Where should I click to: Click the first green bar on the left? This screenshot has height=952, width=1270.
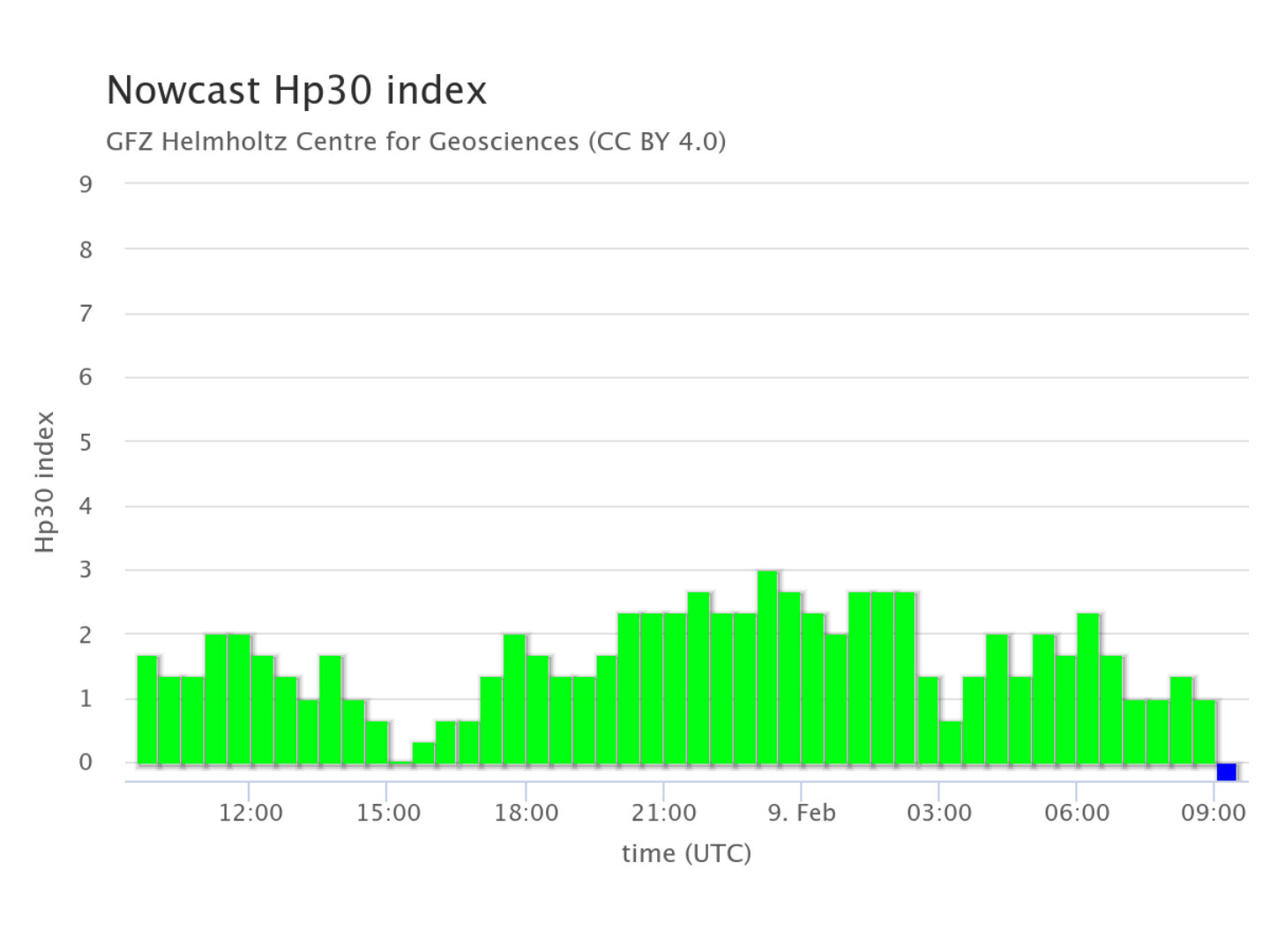147,710
